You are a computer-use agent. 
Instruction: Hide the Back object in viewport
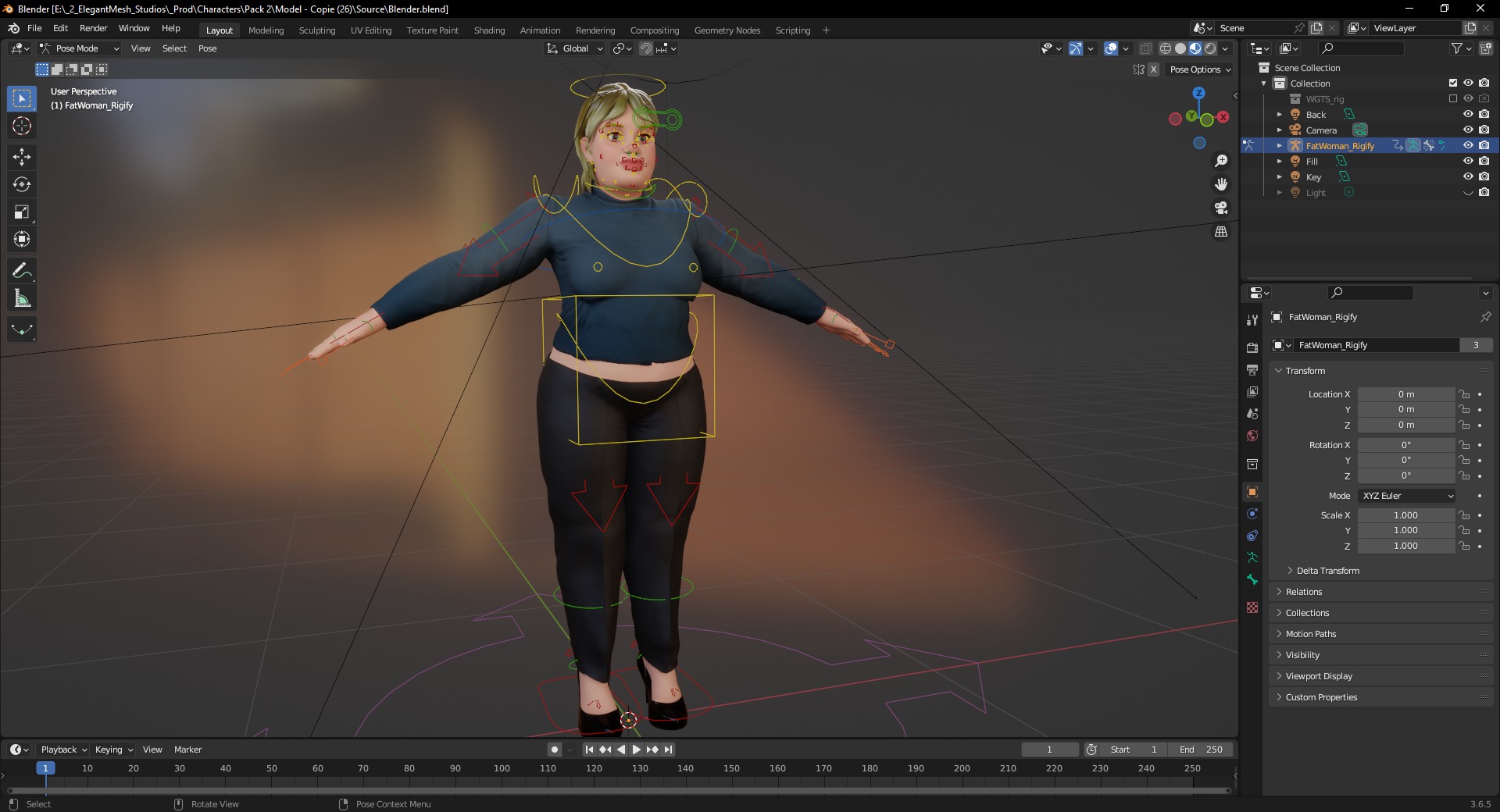pos(1468,114)
